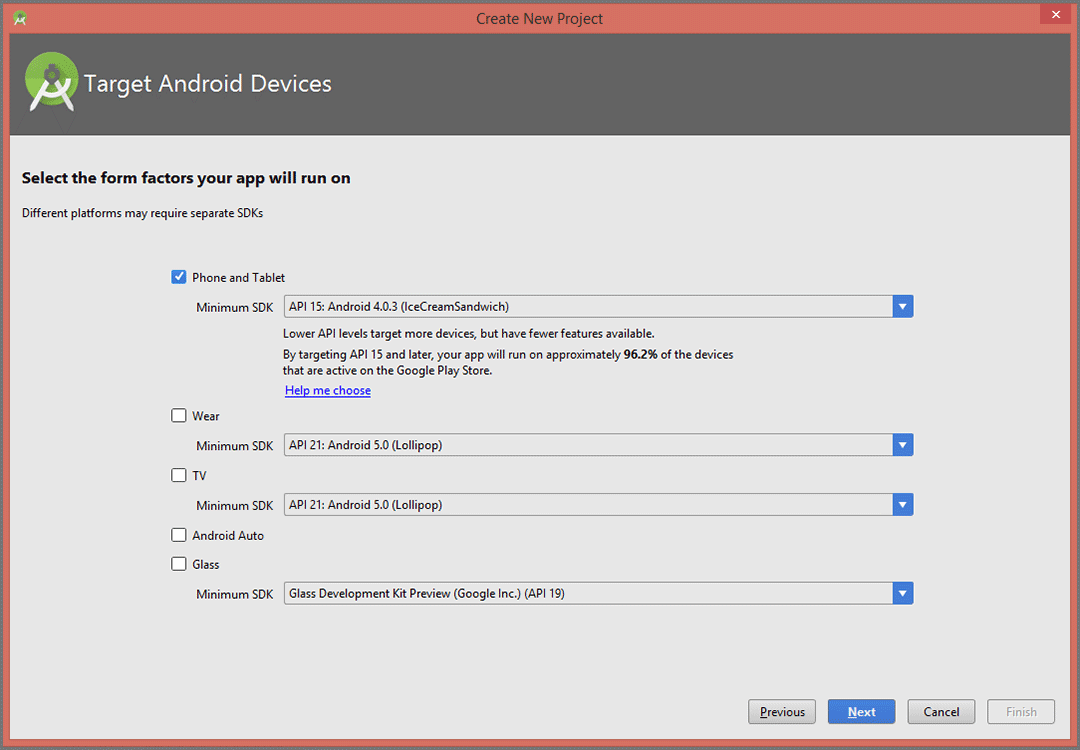Open the Wear Minimum SDK dropdown arrow
The width and height of the screenshot is (1080, 750).
click(902, 445)
